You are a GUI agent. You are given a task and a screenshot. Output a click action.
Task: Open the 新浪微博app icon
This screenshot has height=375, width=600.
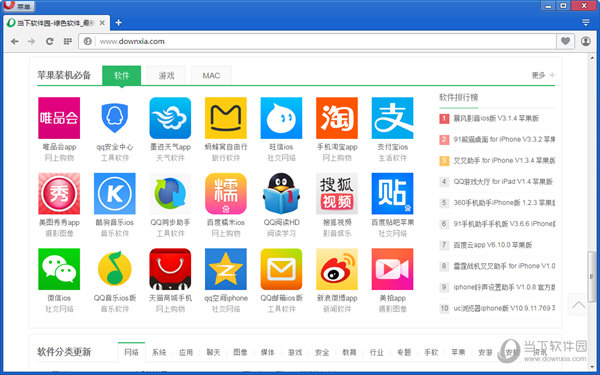pyautogui.click(x=337, y=269)
